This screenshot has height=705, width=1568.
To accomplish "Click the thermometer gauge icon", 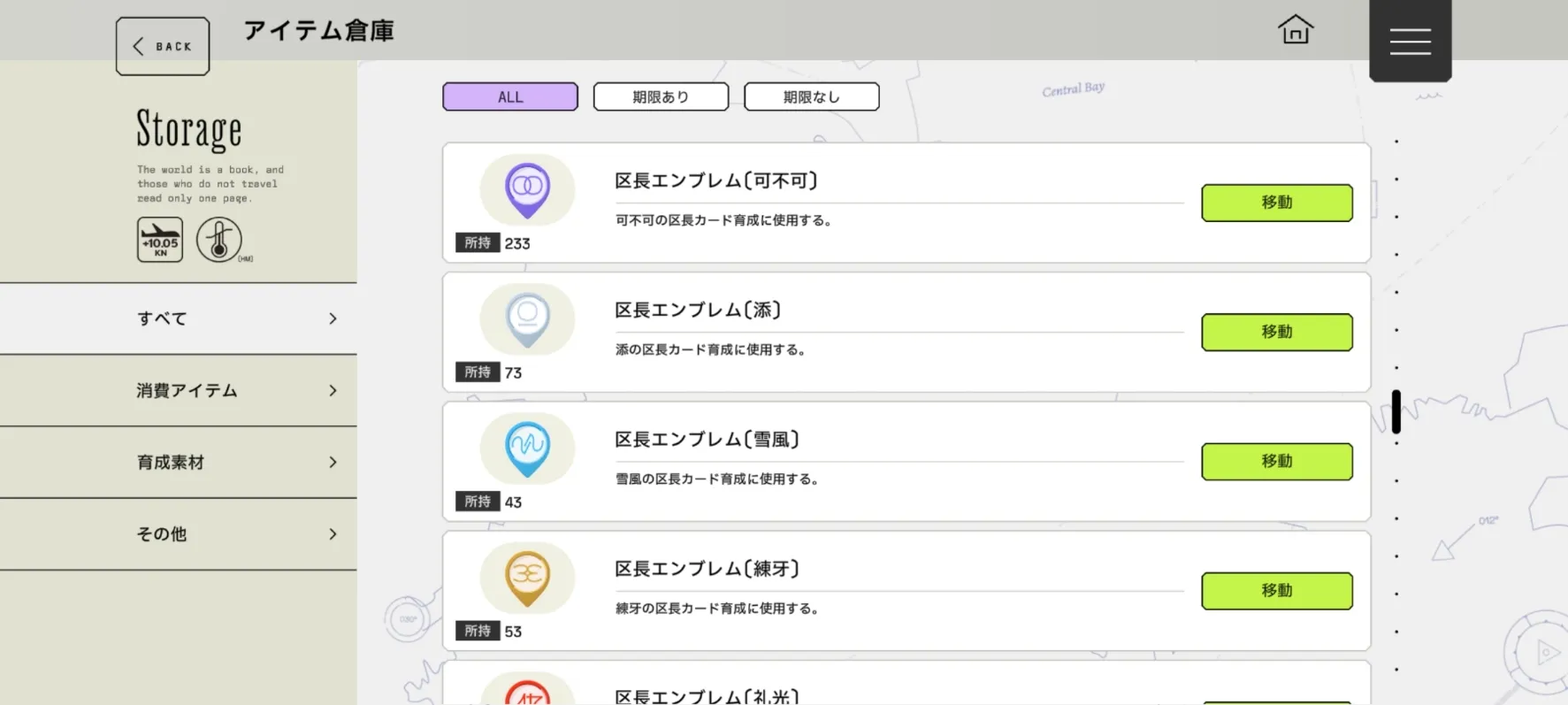I will coord(218,240).
